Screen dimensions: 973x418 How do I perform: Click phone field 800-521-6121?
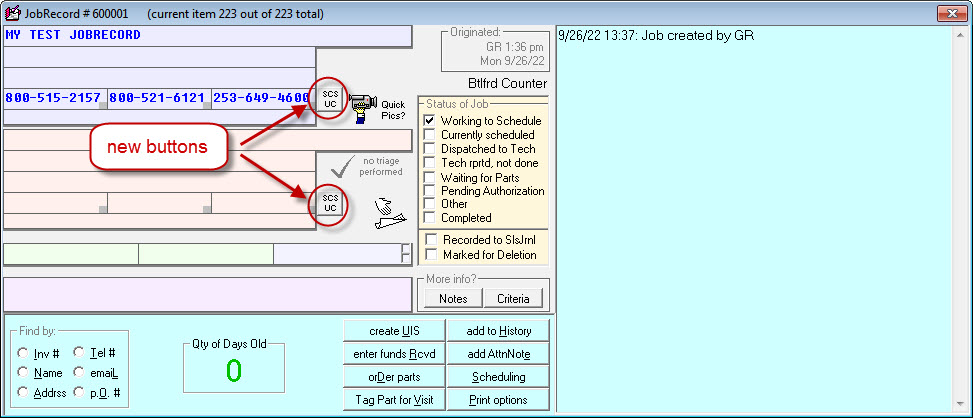coord(159,99)
